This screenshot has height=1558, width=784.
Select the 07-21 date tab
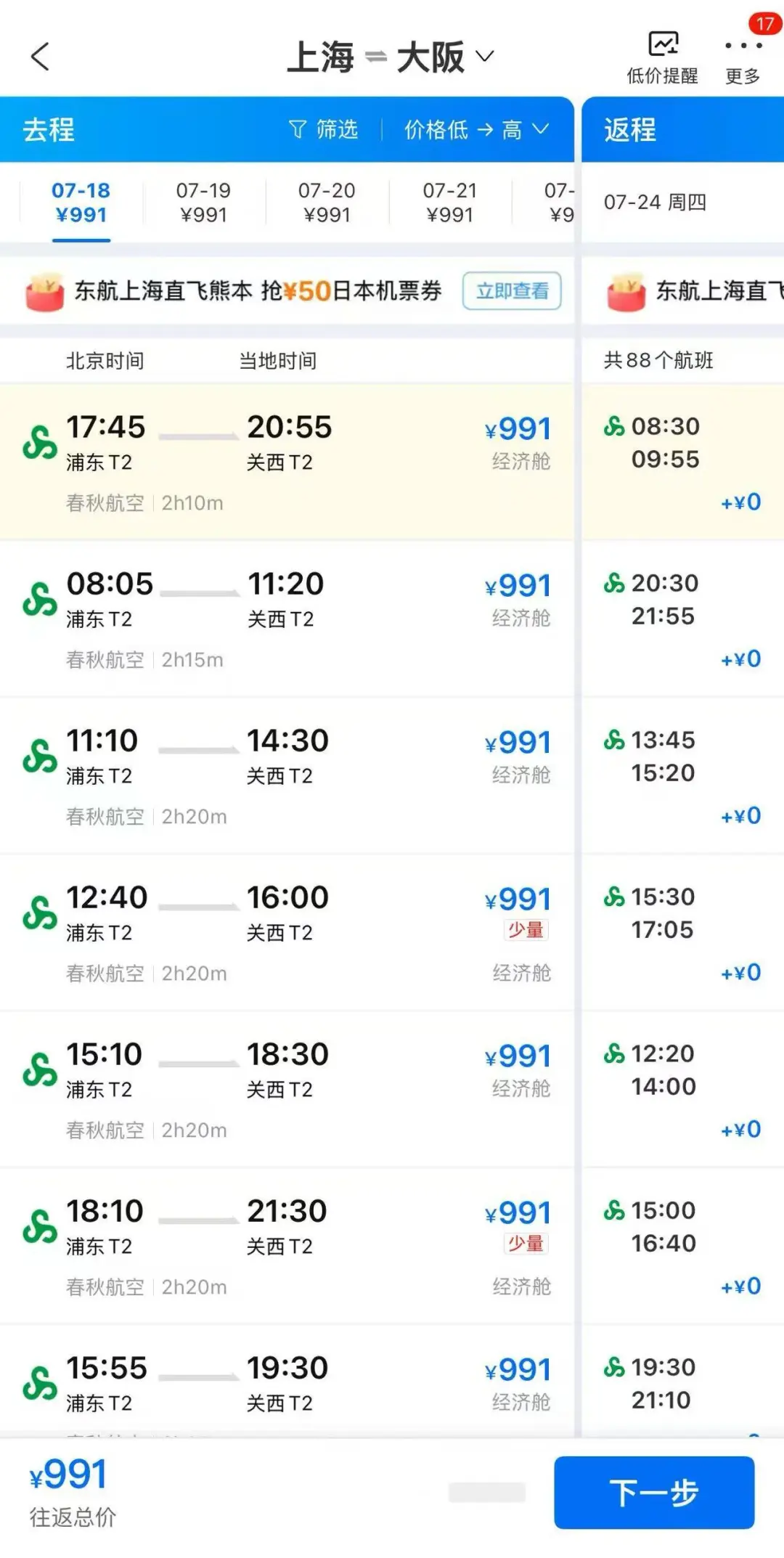point(449,203)
